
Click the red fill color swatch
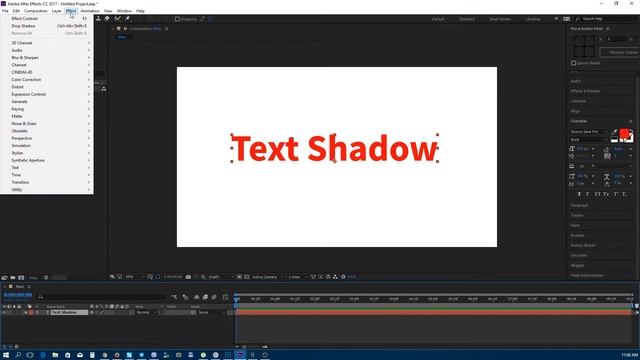tap(624, 133)
